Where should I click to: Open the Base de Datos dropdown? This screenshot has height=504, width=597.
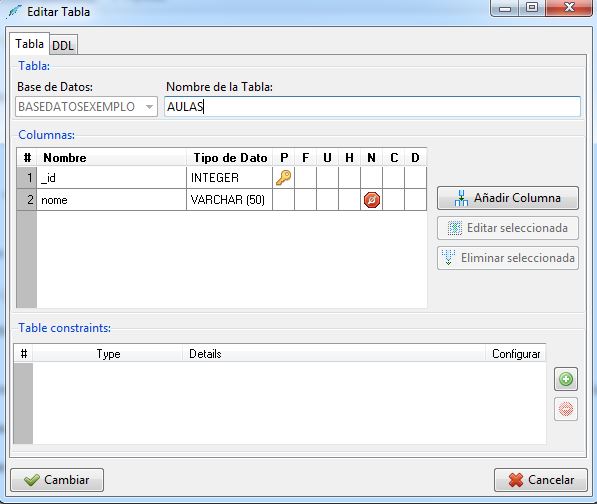click(x=86, y=107)
